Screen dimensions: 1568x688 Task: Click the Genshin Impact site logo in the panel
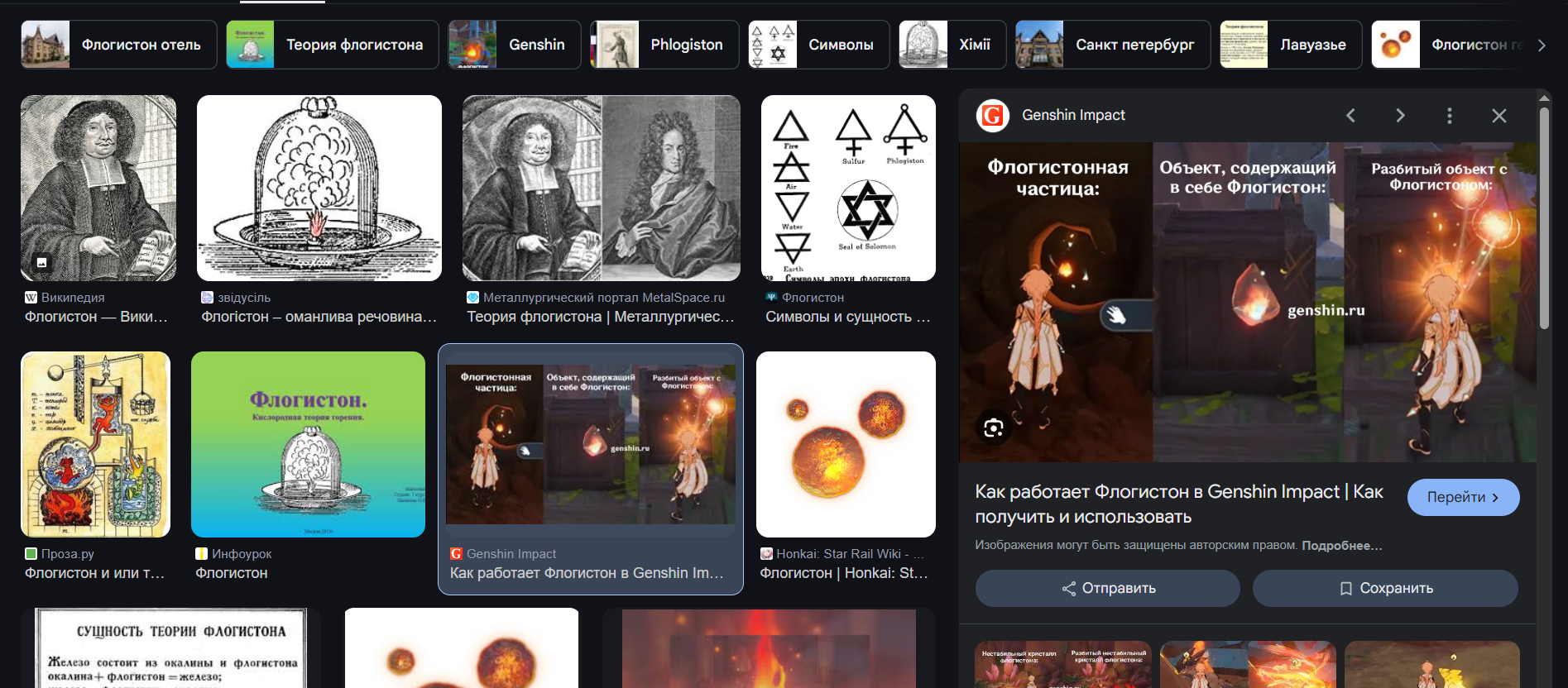[993, 116]
